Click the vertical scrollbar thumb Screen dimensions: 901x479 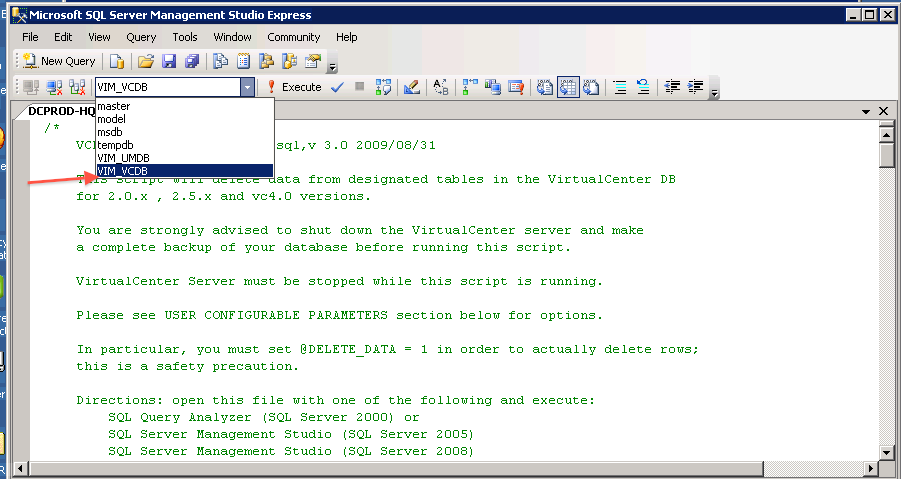tap(886, 155)
